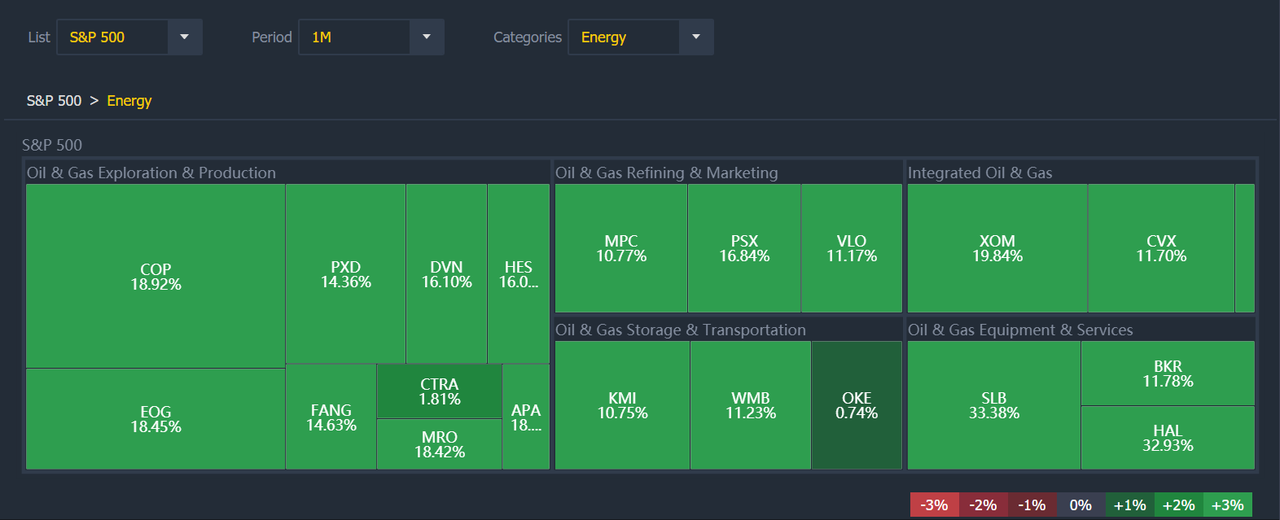Click the -3% red legend swatch
The image size is (1280, 520).
click(x=934, y=505)
